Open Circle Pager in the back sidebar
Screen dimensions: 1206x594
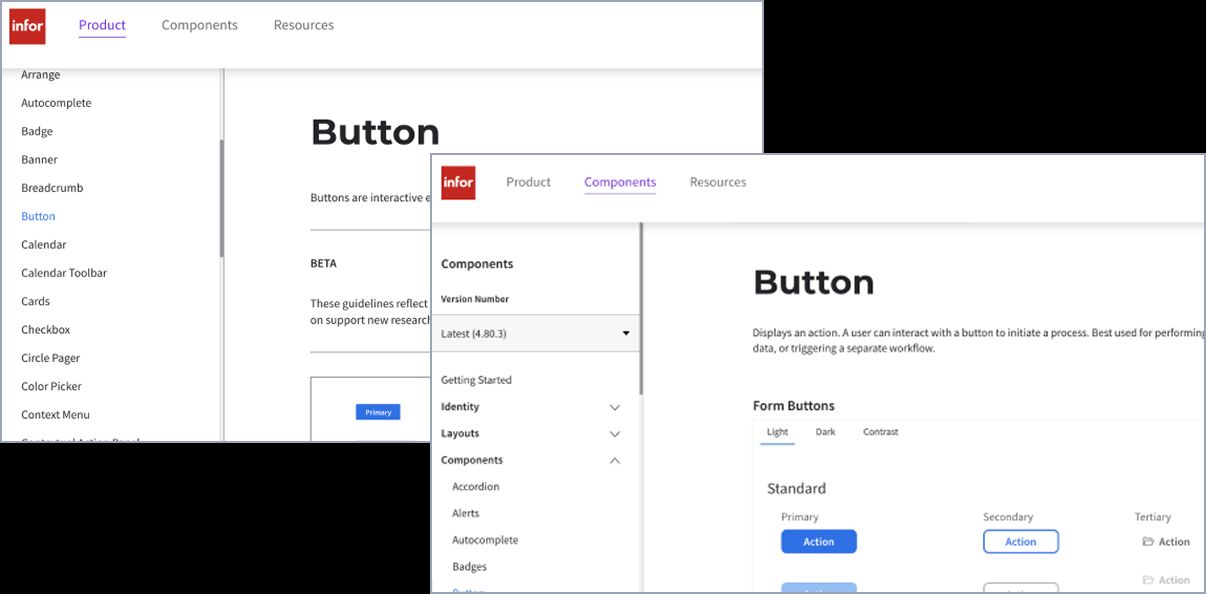coord(50,358)
